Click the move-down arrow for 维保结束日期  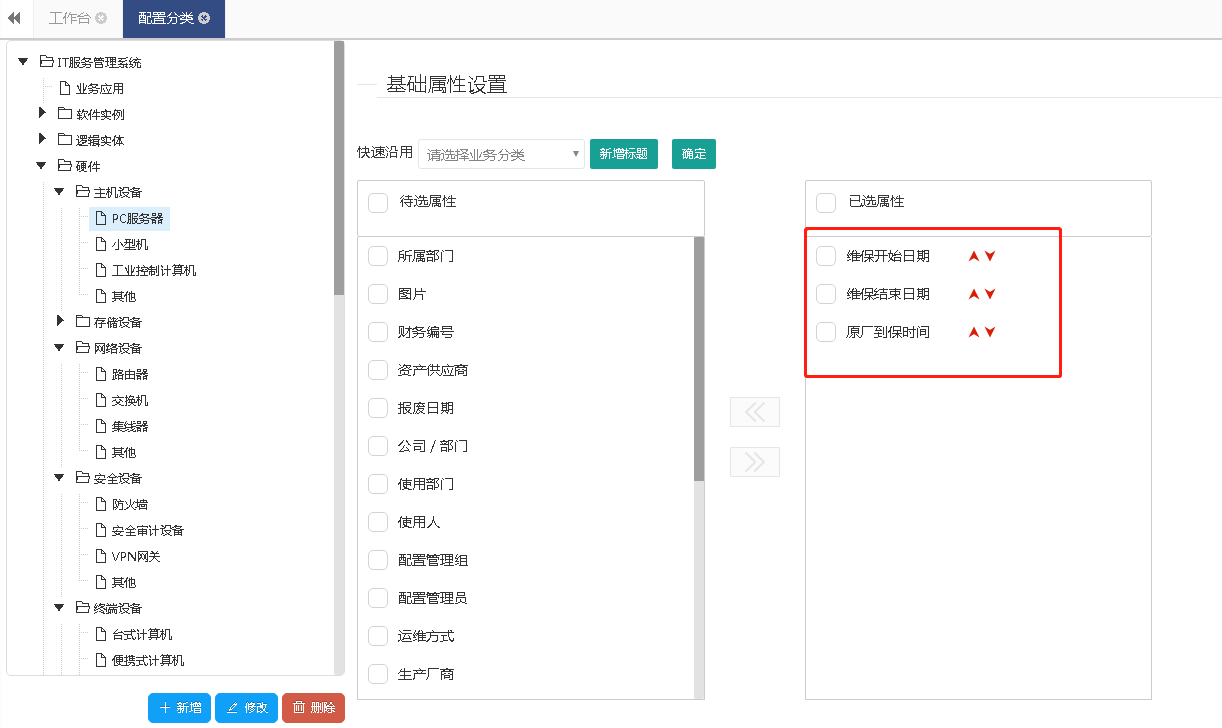click(990, 294)
